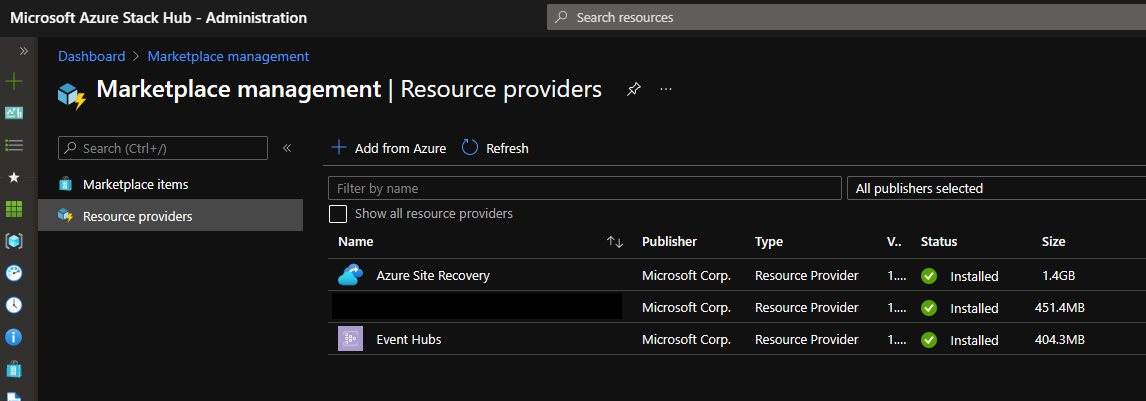This screenshot has height=401, width=1146.
Task: Click the Favorites star icon in sidebar
Action: [x=14, y=177]
